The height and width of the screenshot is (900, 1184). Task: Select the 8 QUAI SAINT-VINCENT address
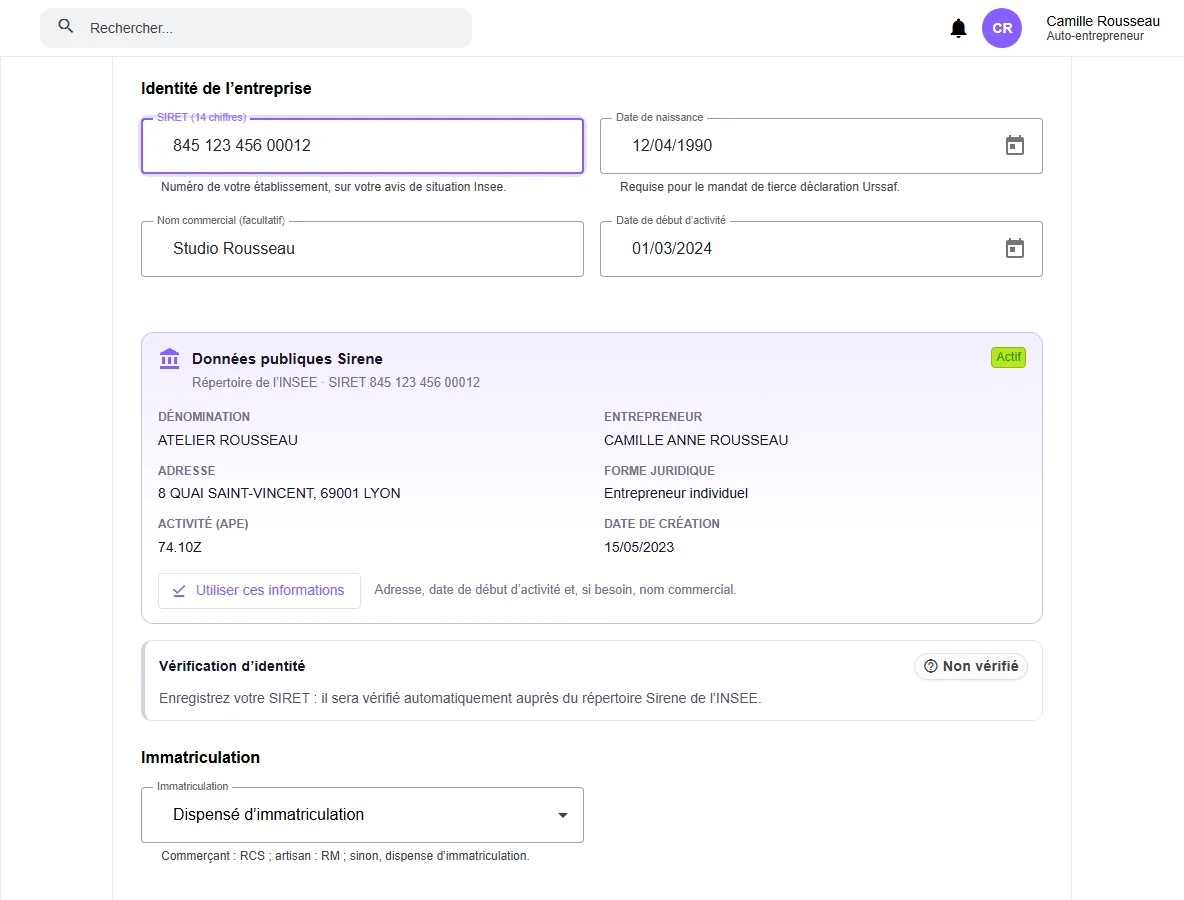(x=279, y=493)
